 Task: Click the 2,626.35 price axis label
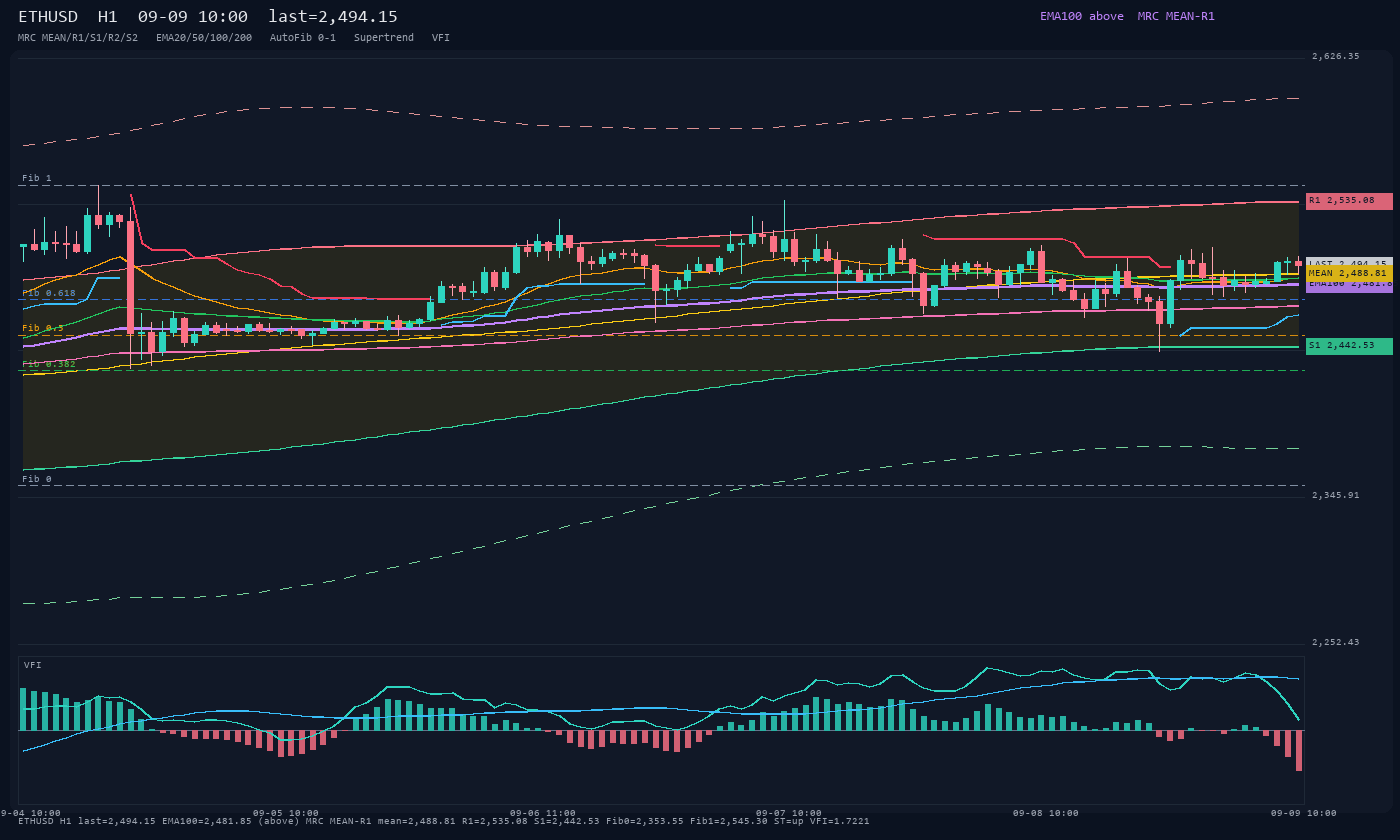click(1336, 56)
